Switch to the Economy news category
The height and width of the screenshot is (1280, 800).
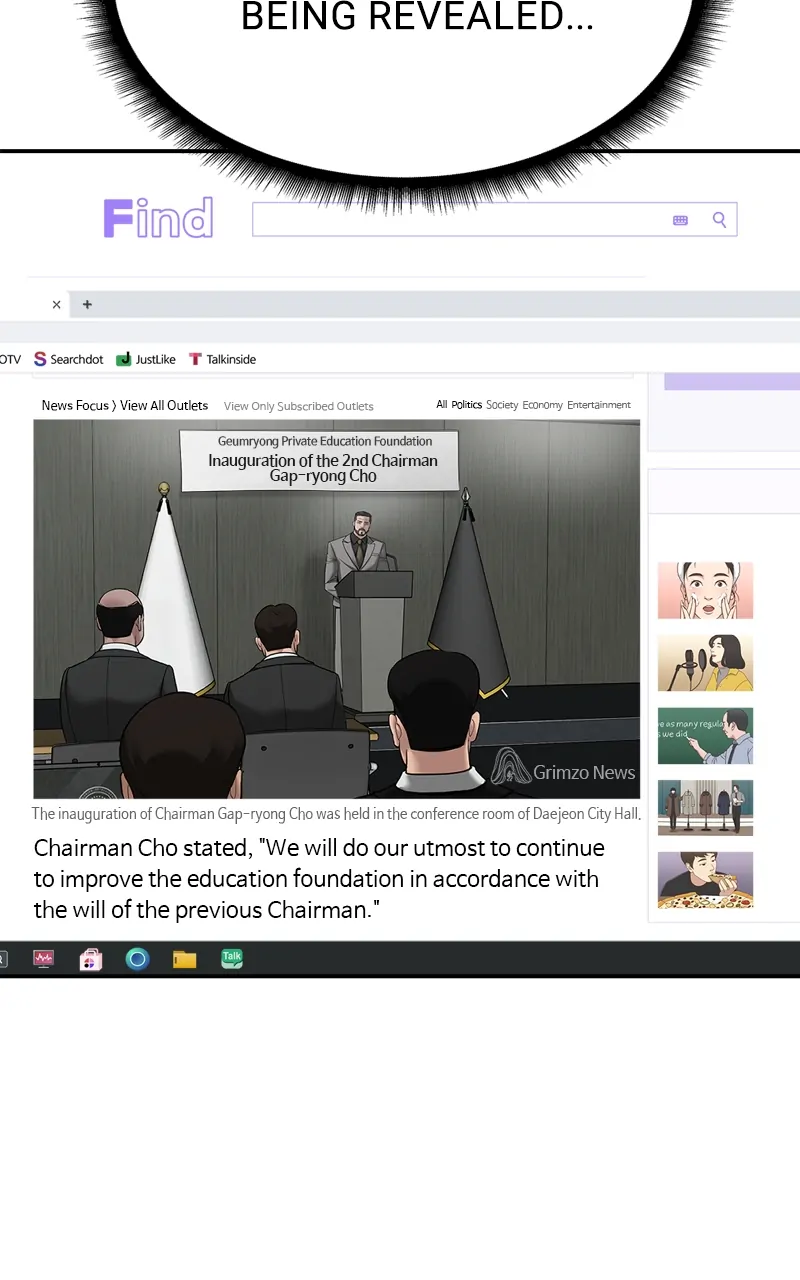pos(542,405)
